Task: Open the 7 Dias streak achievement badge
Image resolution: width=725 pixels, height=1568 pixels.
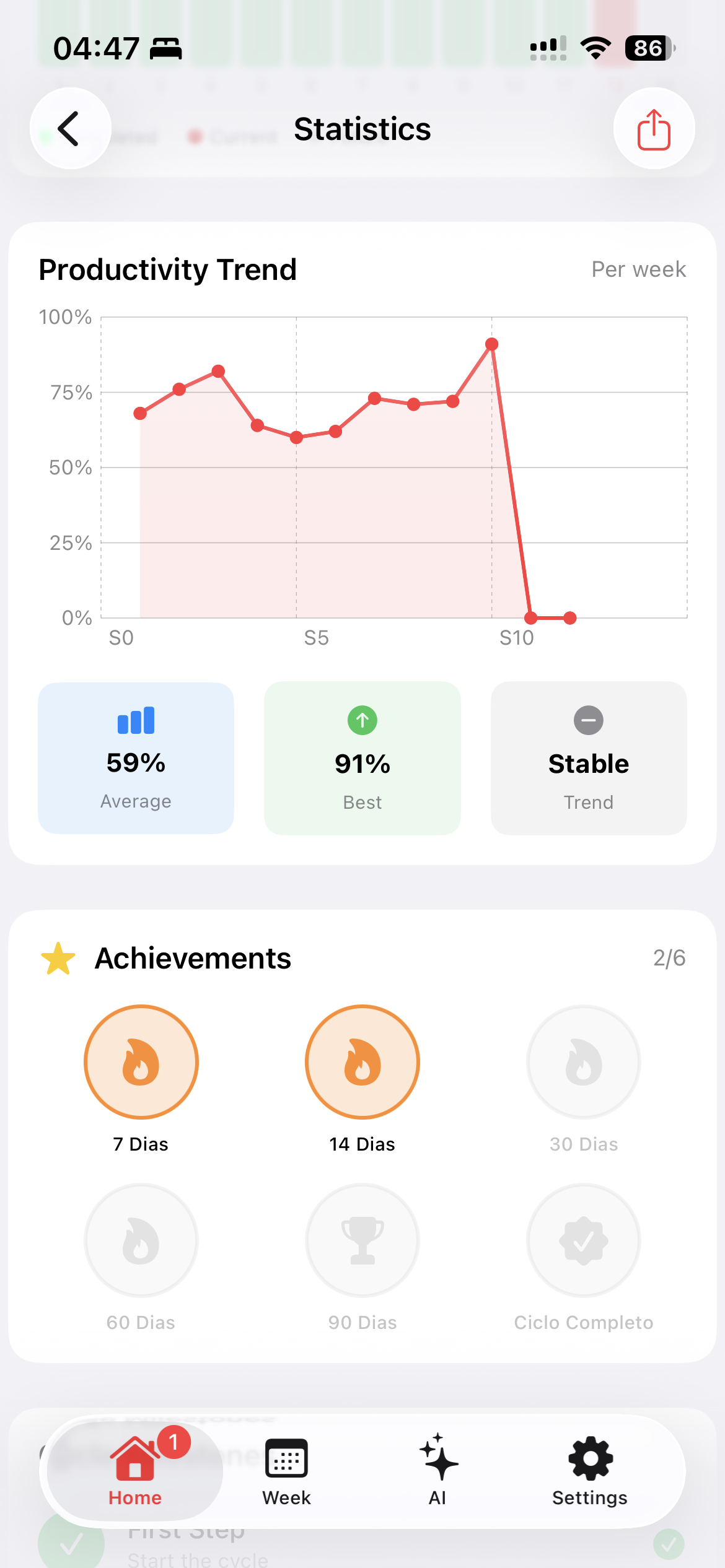Action: pos(141,1061)
